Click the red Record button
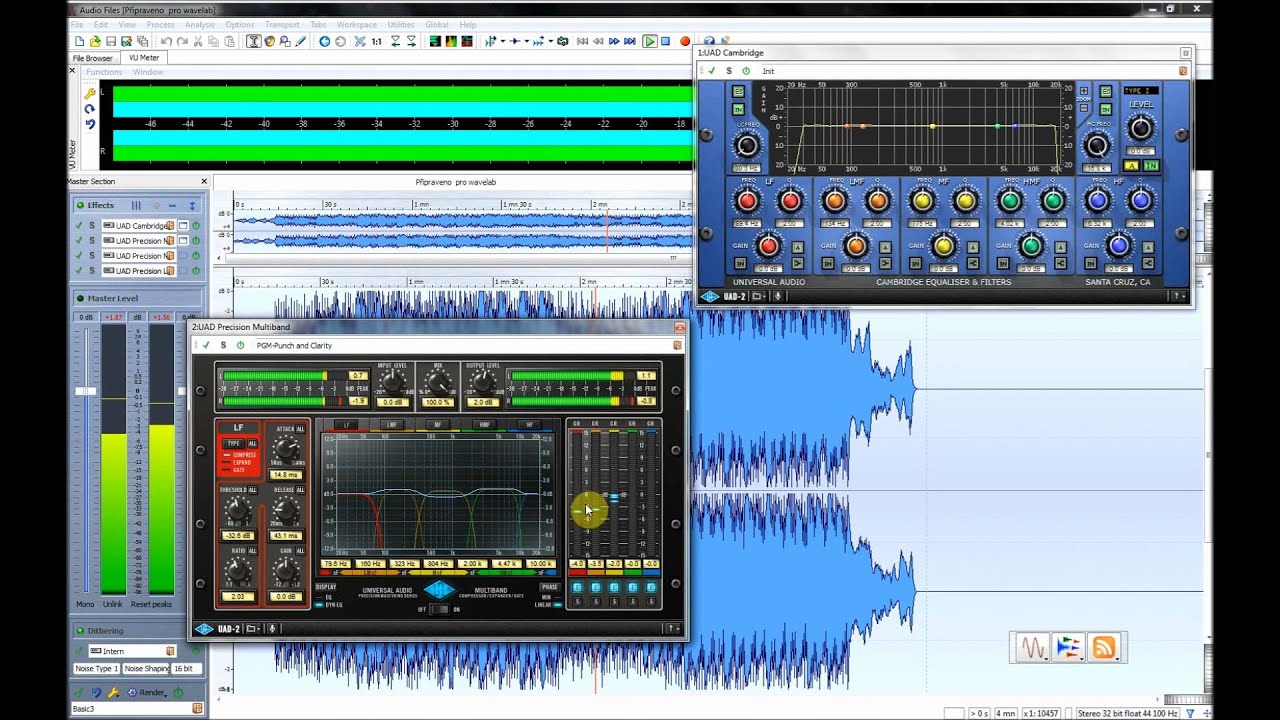1280x720 pixels. pos(685,41)
